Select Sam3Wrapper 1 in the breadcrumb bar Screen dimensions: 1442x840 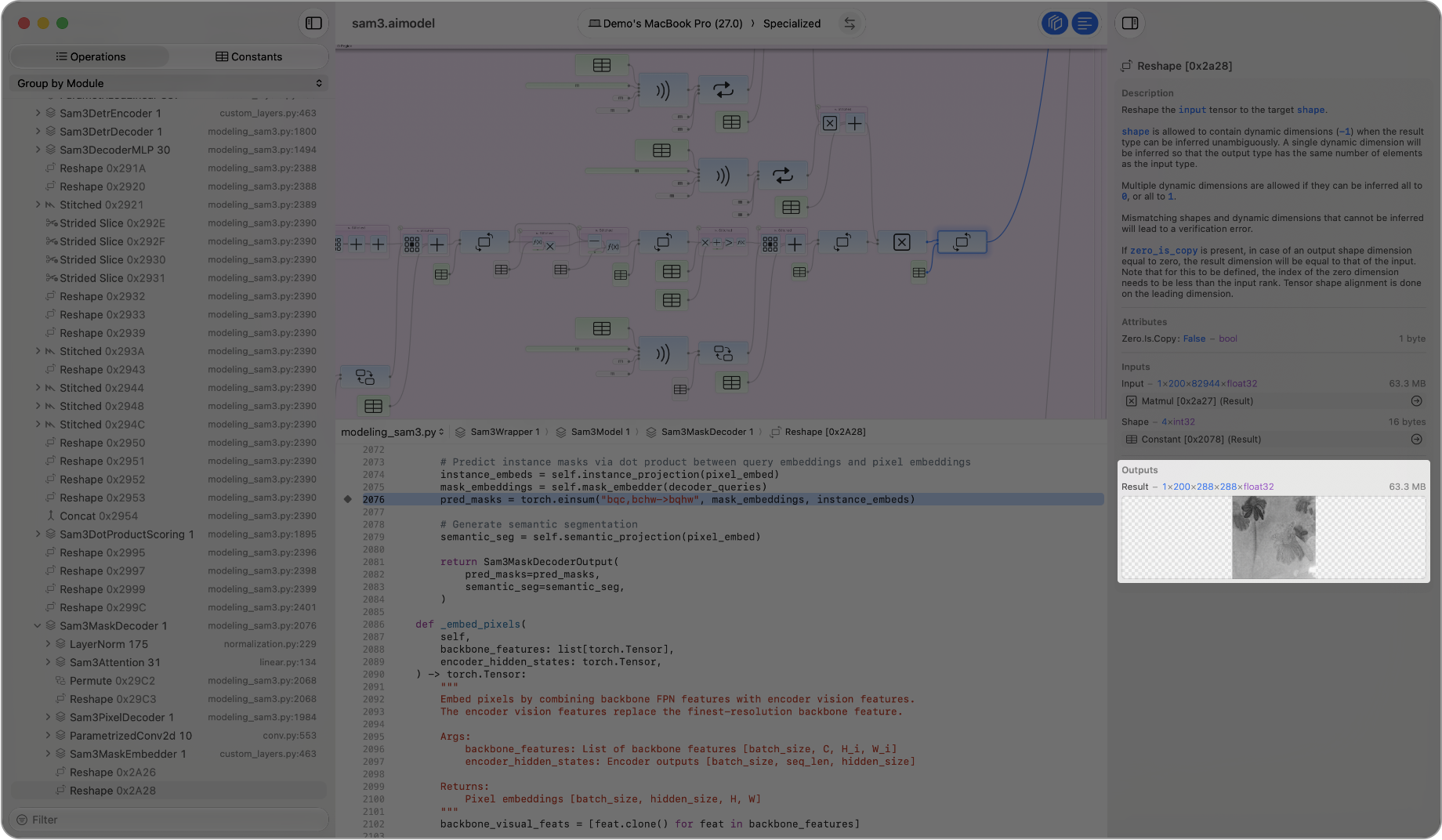[x=498, y=432]
